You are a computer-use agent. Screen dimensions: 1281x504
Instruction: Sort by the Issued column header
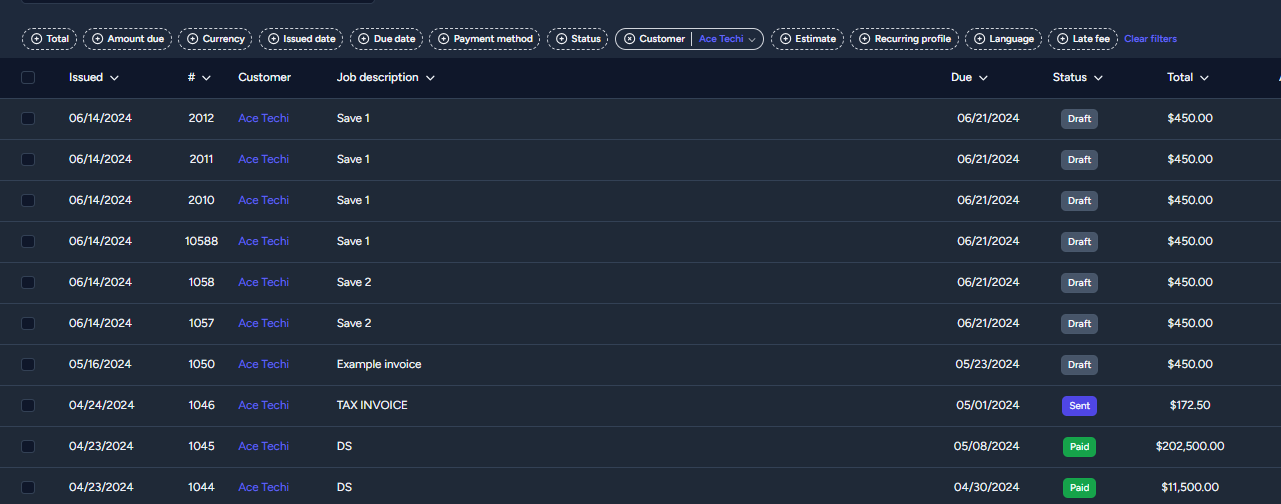click(x=93, y=78)
